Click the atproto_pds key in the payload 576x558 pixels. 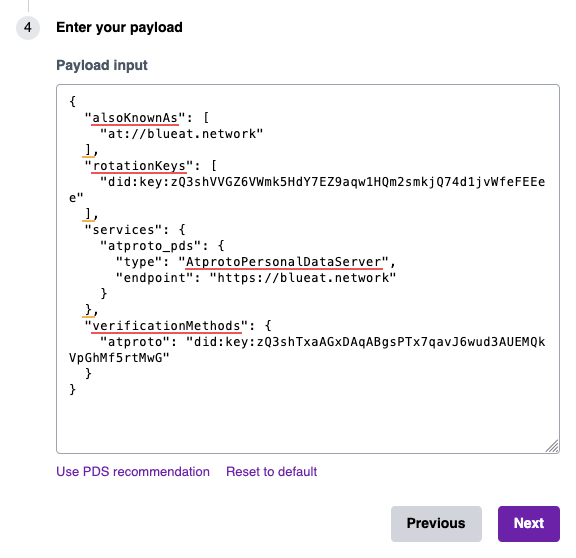(151, 246)
